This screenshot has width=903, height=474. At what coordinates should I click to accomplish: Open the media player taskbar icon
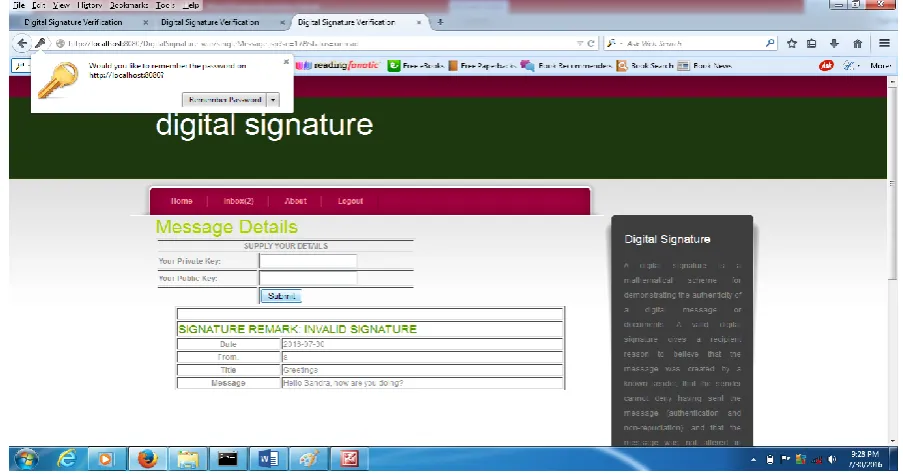105,459
